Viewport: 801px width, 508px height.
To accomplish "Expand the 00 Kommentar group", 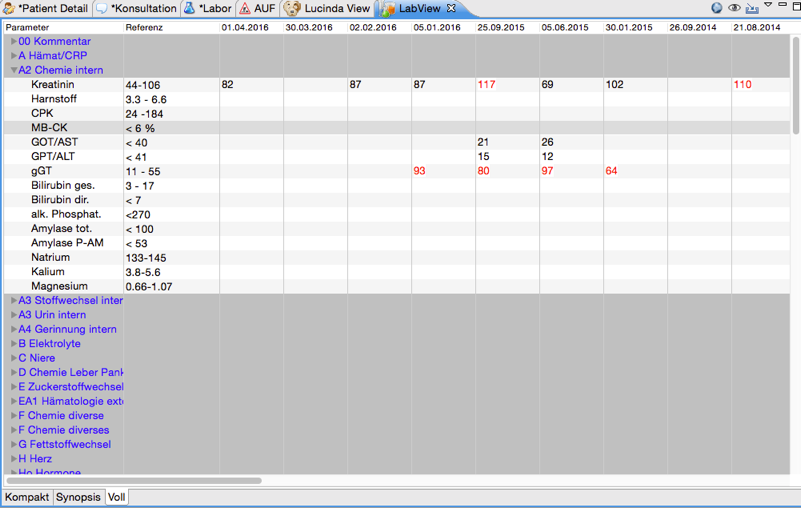I will pos(13,42).
